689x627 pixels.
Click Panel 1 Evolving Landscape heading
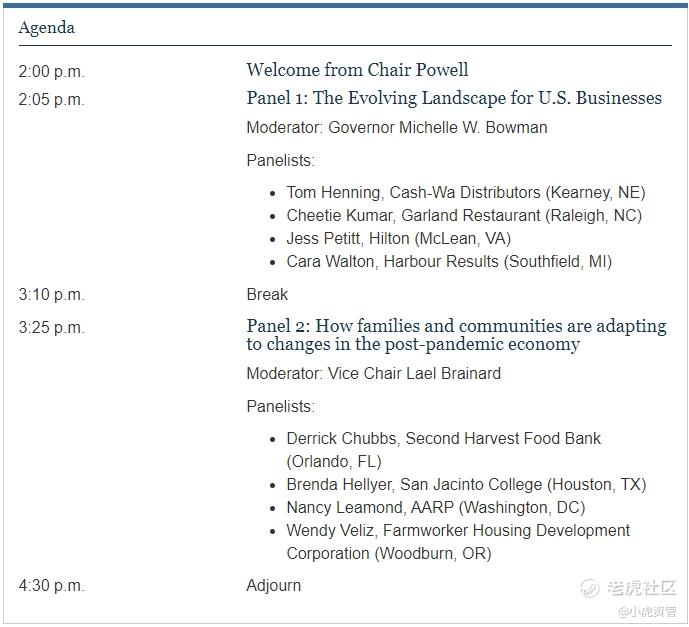tap(454, 98)
